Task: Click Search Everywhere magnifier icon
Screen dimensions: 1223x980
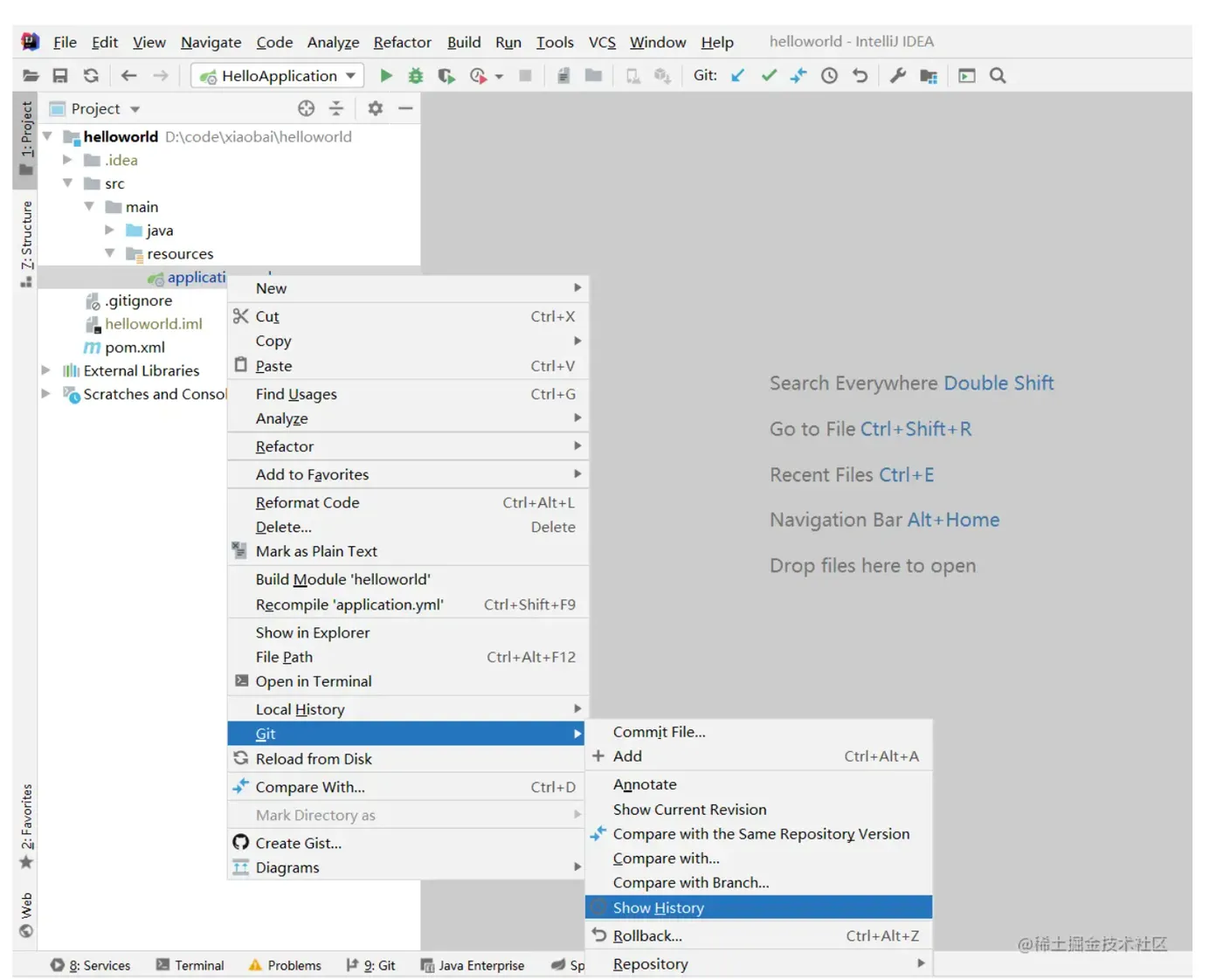Action: click(x=998, y=76)
